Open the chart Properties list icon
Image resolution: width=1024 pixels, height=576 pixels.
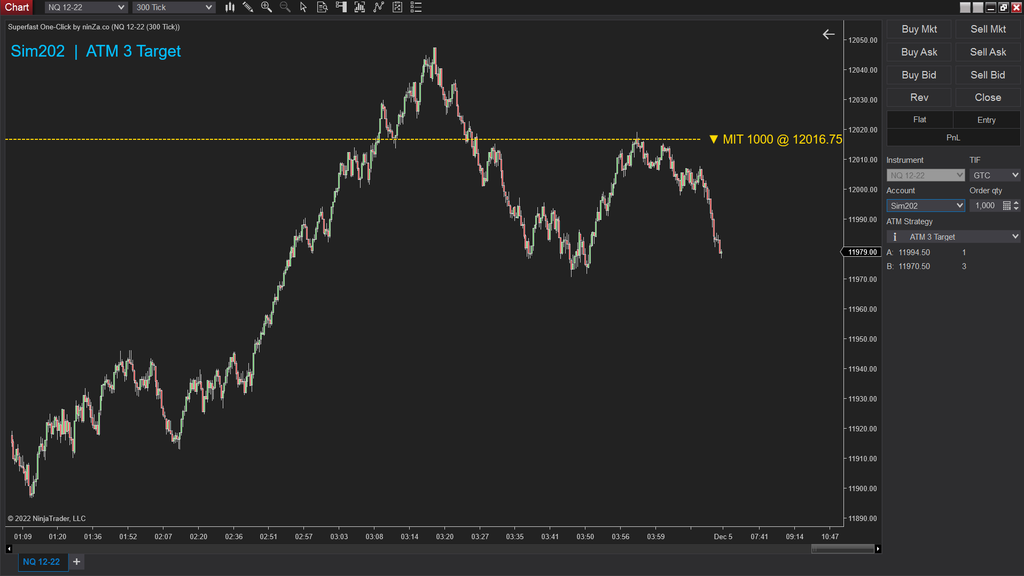click(414, 7)
